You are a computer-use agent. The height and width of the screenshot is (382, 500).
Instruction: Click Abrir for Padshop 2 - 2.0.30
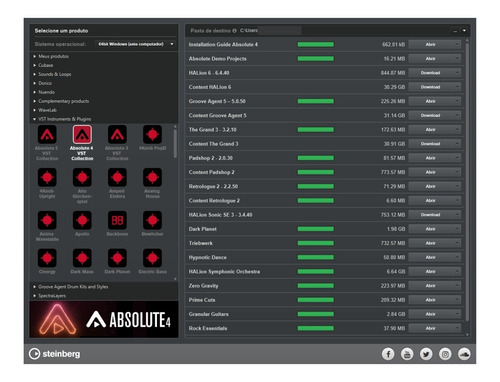(x=431, y=158)
